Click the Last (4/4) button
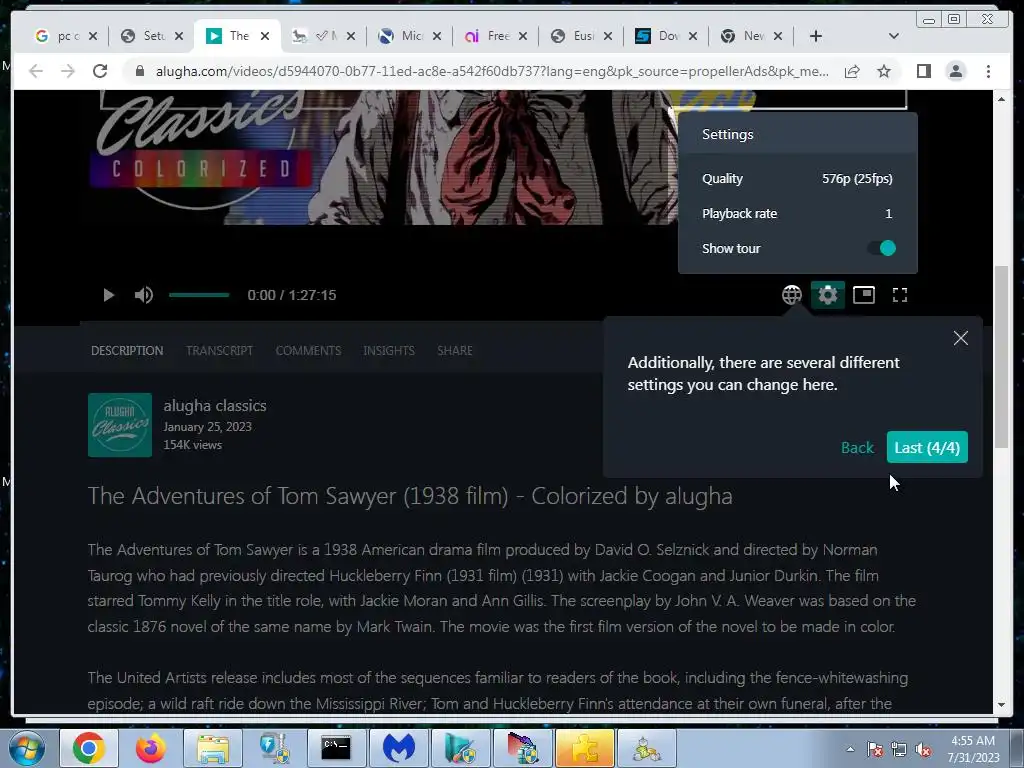 pyautogui.click(x=927, y=447)
